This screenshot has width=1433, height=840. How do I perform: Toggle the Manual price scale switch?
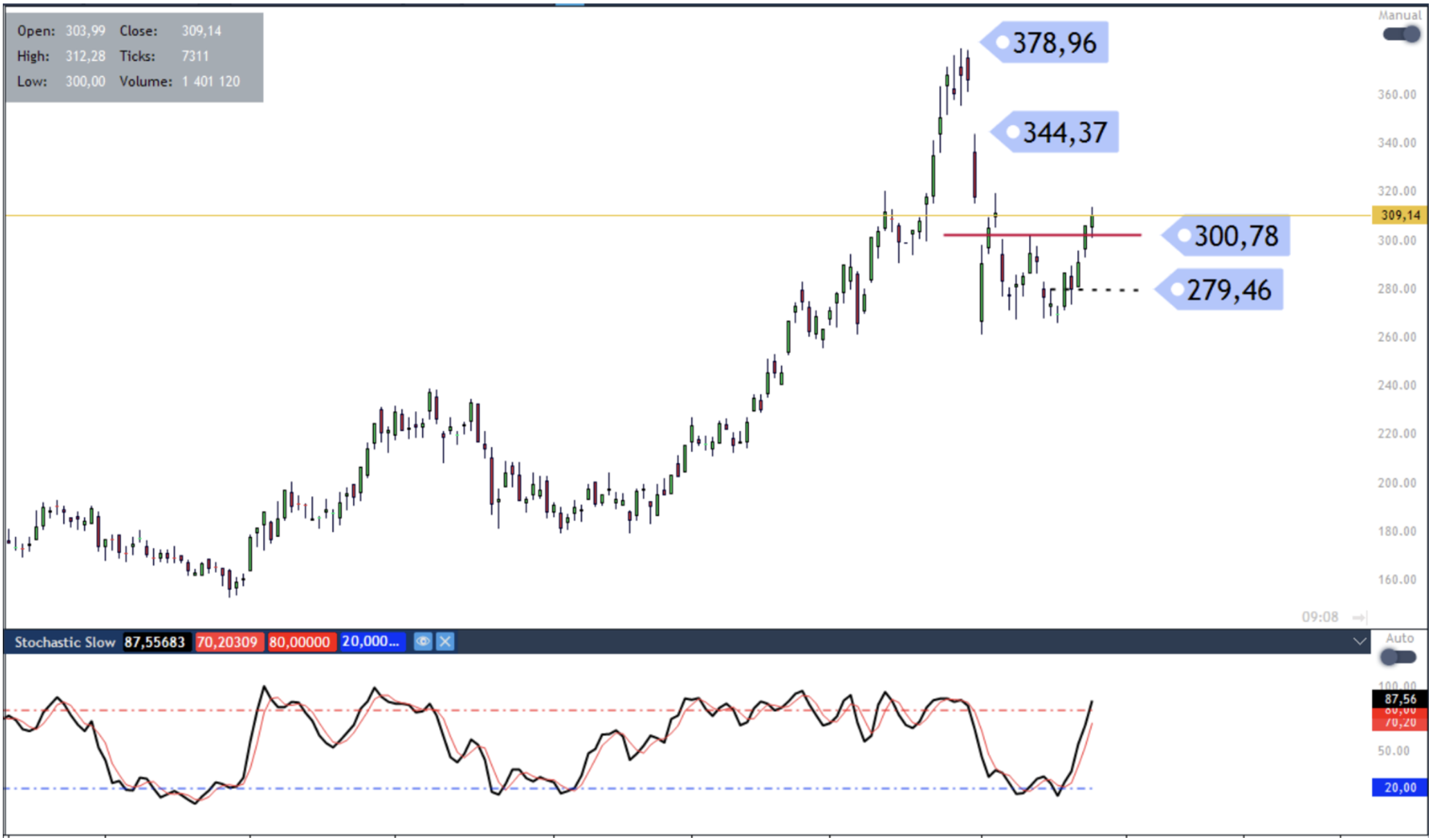pos(1401,34)
